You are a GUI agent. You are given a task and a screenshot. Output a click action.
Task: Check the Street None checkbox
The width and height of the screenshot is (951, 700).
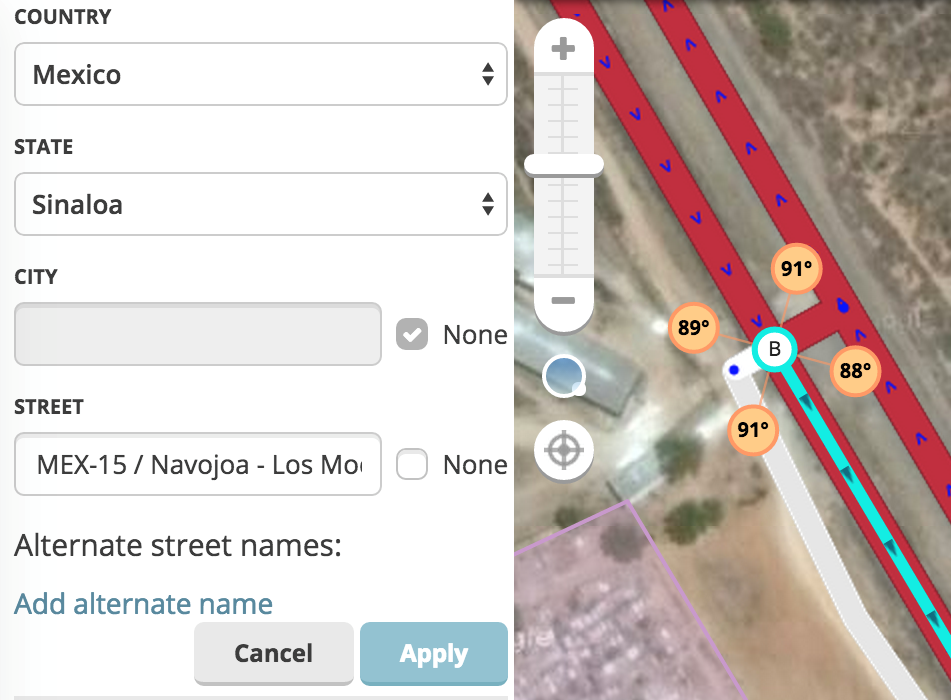click(x=412, y=465)
